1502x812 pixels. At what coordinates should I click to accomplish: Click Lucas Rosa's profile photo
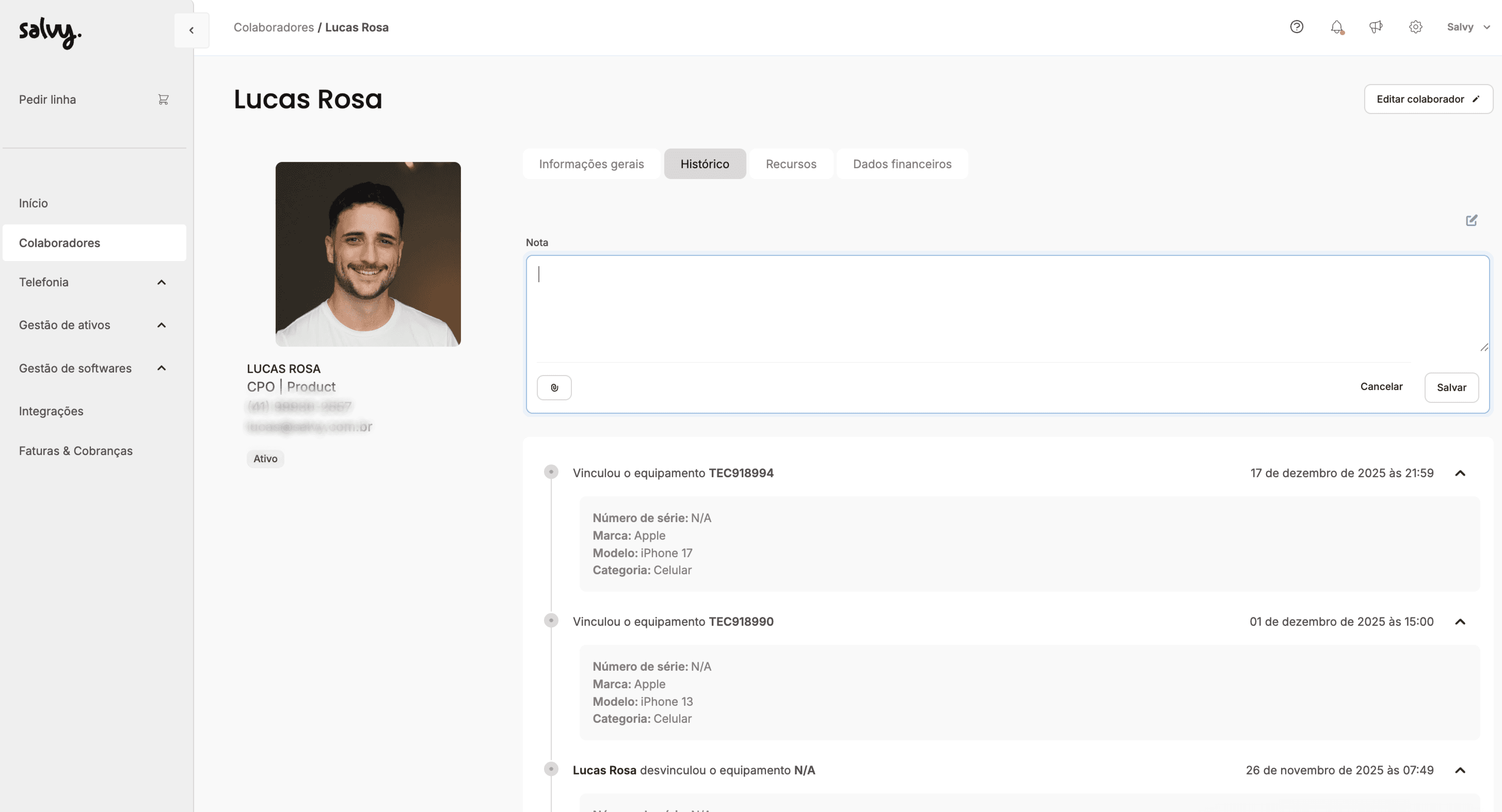(368, 254)
